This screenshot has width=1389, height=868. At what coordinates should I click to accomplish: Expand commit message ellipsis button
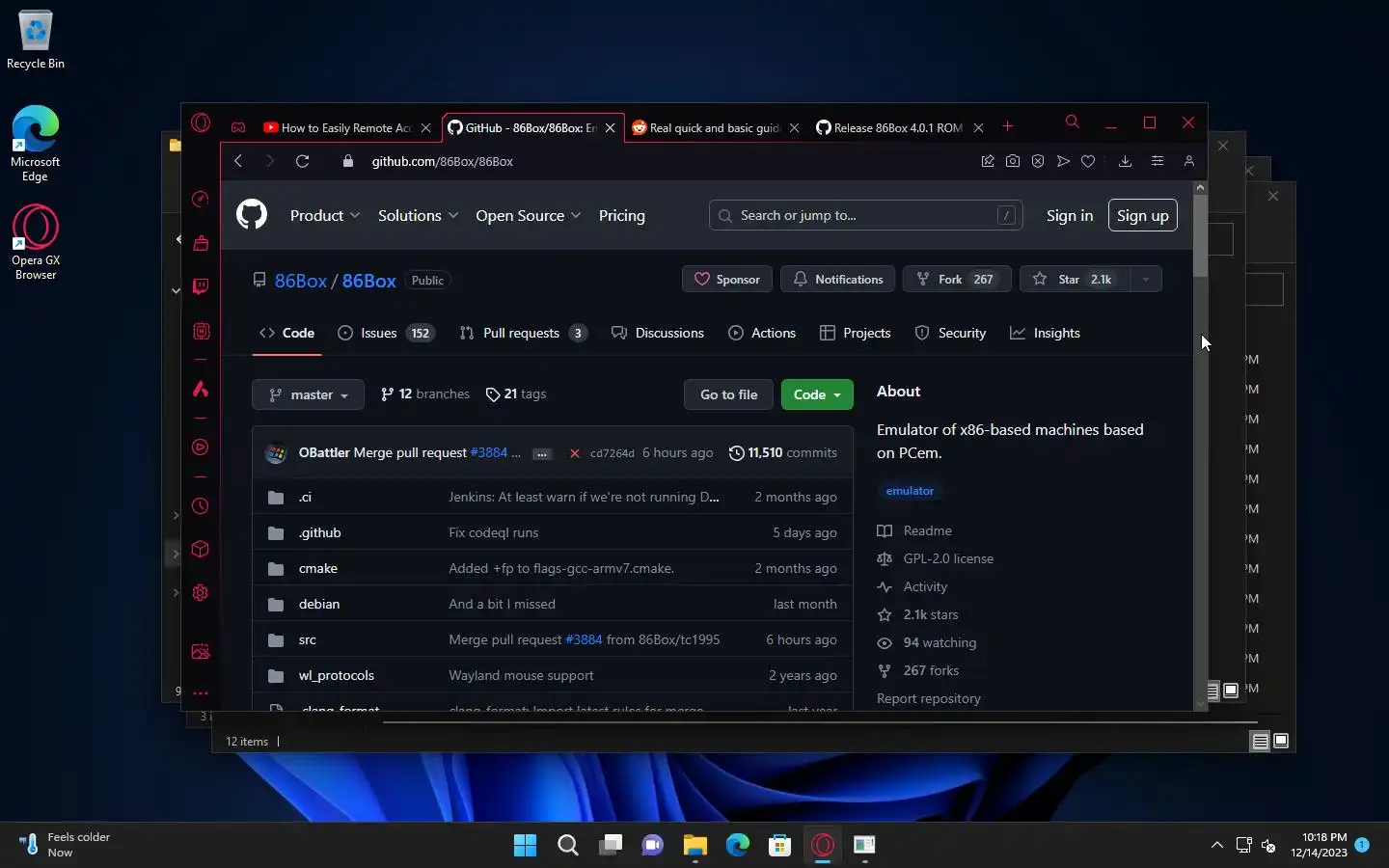[x=542, y=453]
